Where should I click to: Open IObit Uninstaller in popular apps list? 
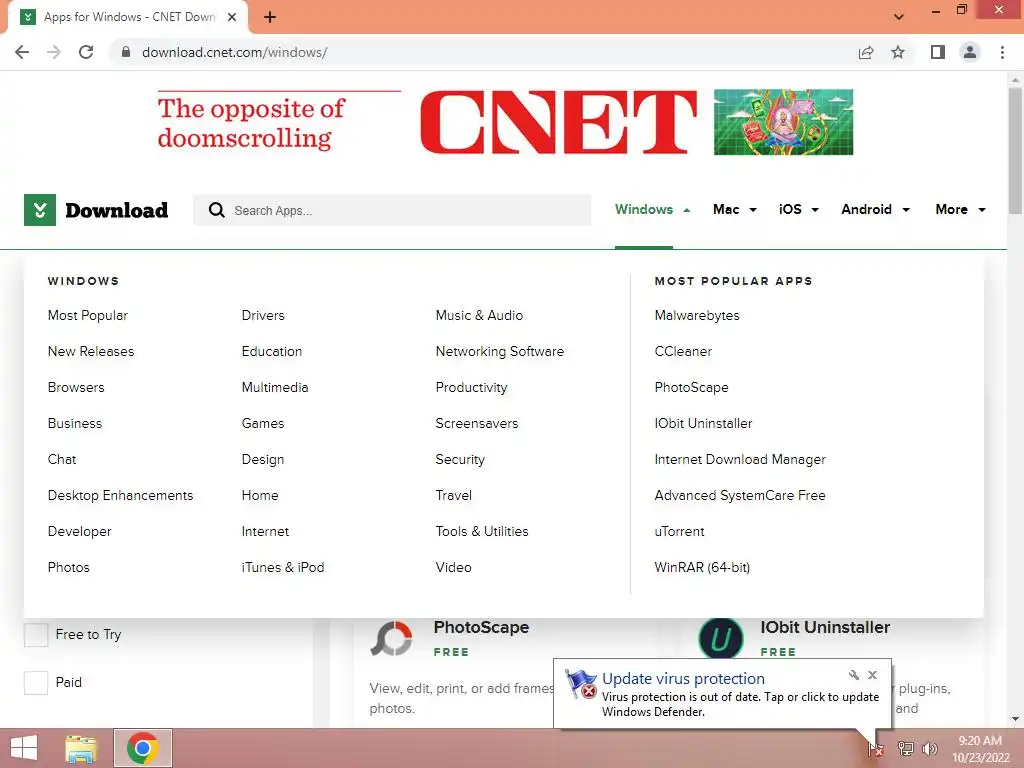[x=703, y=423]
